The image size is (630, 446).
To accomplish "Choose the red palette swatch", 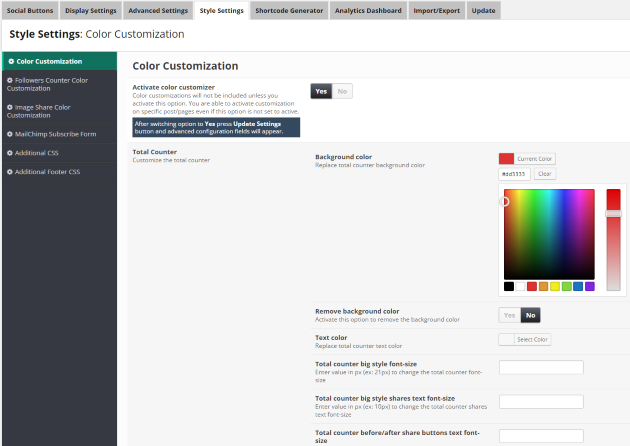I will click(532, 286).
